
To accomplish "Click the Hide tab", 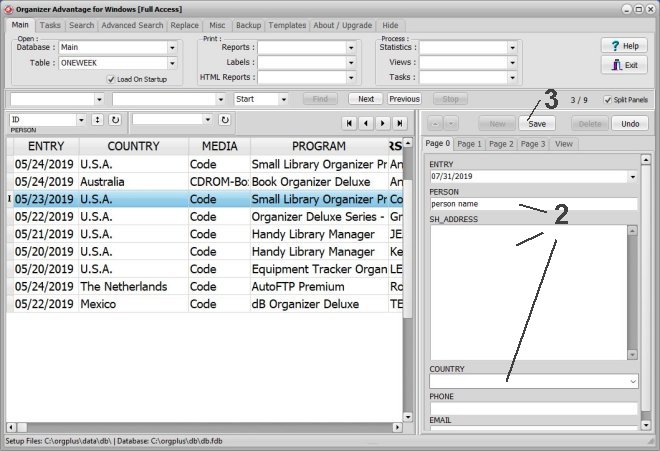I will click(390, 25).
